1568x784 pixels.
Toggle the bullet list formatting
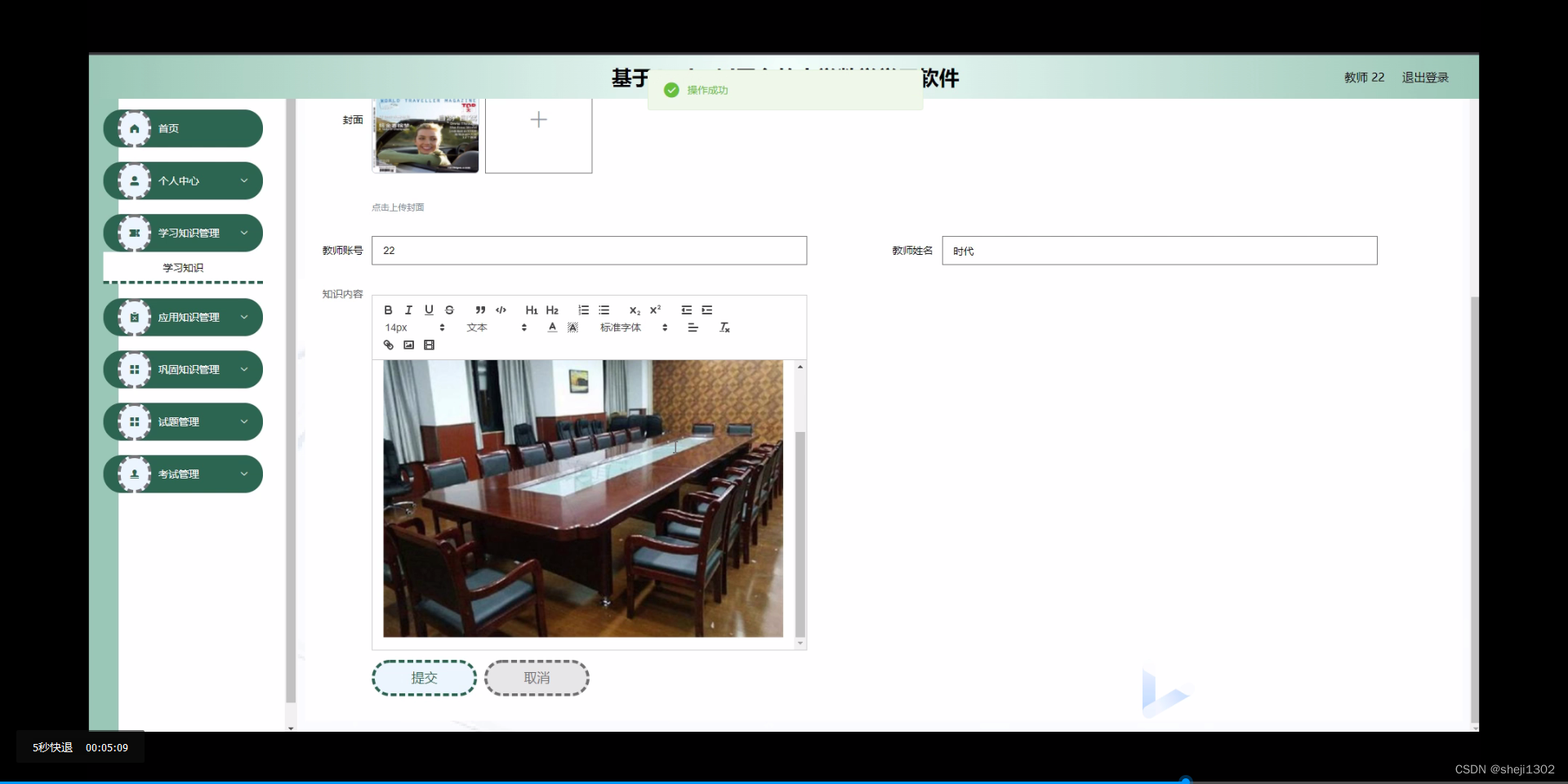pos(604,310)
